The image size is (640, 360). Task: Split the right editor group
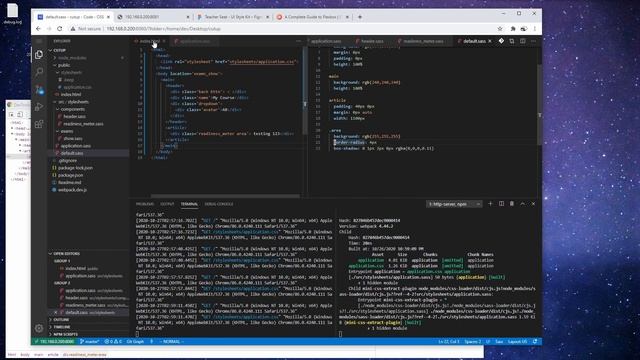pos(522,41)
